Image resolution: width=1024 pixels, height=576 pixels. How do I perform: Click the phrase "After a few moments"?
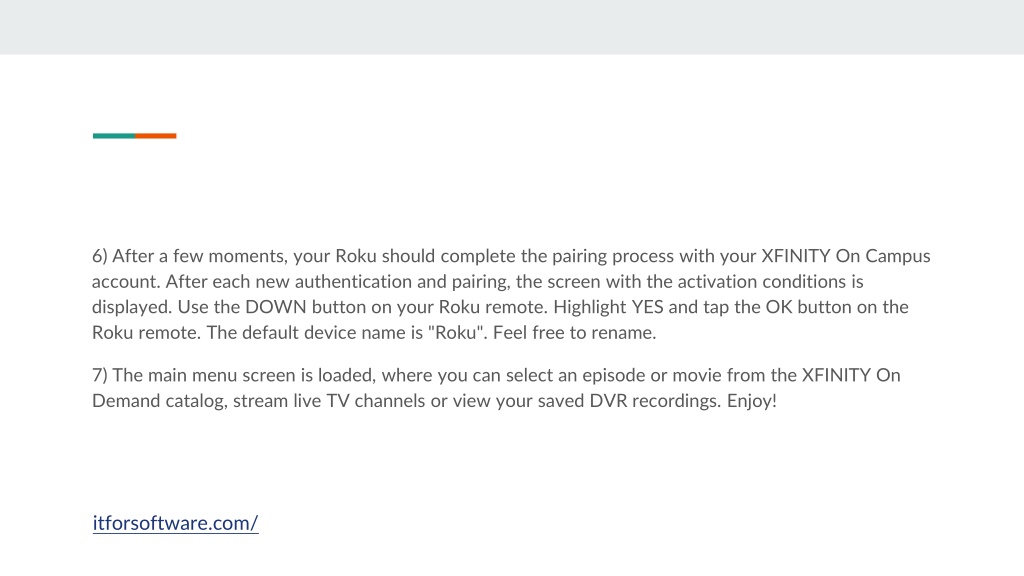pos(200,256)
